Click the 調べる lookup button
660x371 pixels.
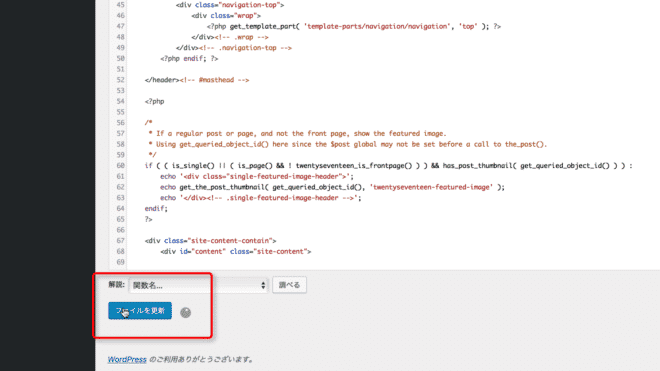pos(289,285)
